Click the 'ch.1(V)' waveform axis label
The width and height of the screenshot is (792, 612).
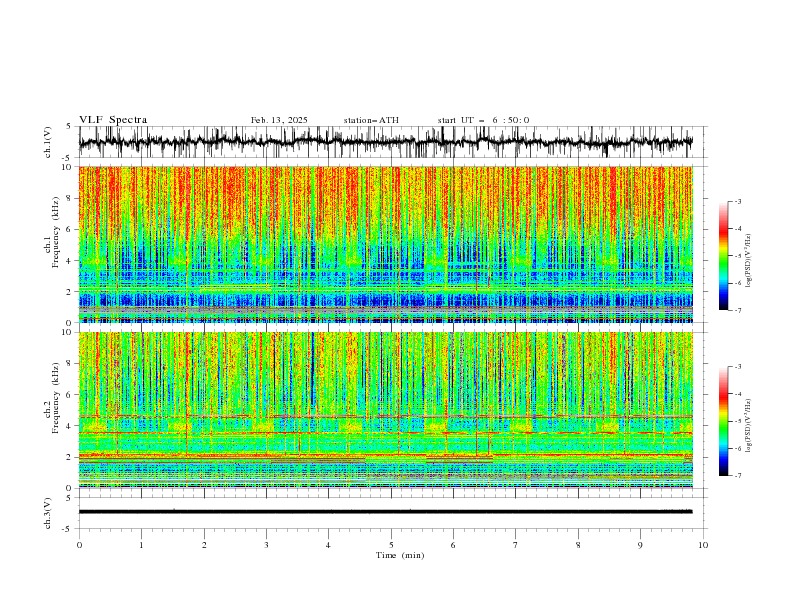tap(48, 142)
